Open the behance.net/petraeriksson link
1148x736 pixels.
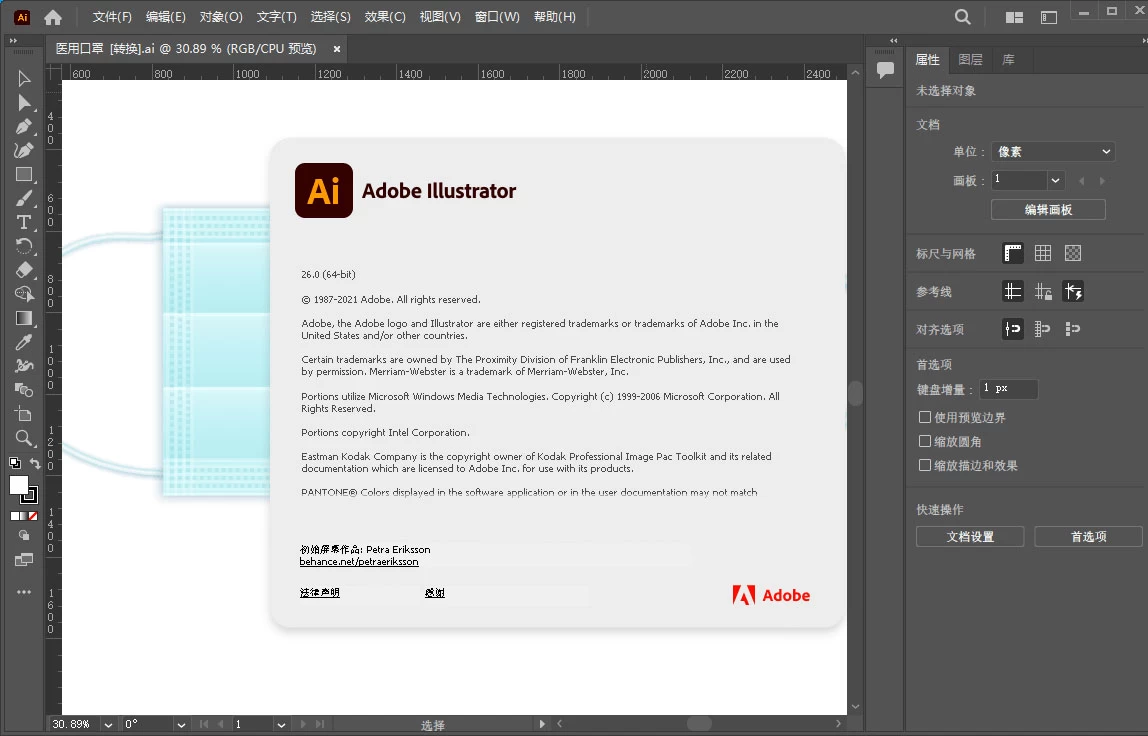[358, 561]
